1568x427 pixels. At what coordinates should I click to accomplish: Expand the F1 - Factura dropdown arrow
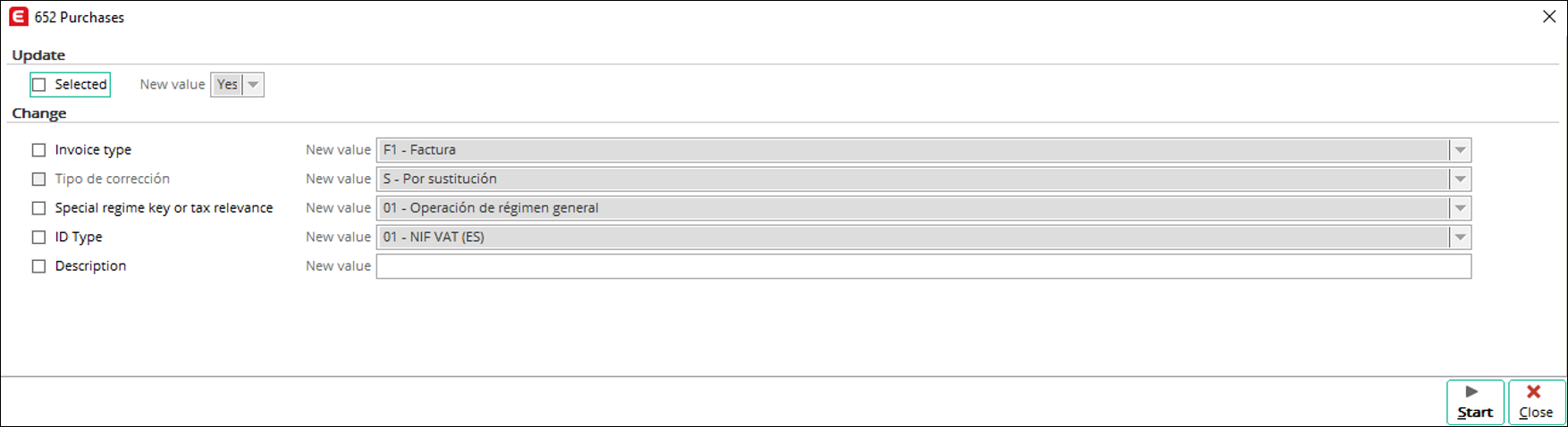1460,150
